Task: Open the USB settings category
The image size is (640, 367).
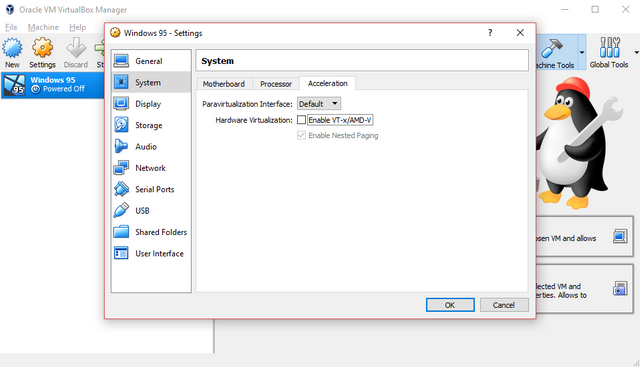Action: (151, 210)
